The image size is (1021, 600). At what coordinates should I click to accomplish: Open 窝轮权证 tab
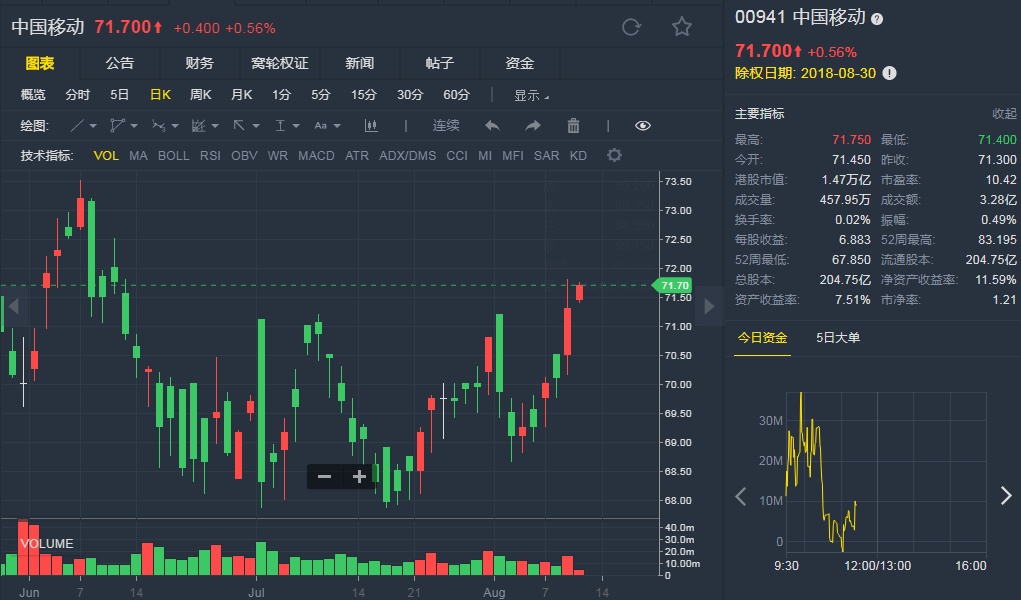(279, 63)
